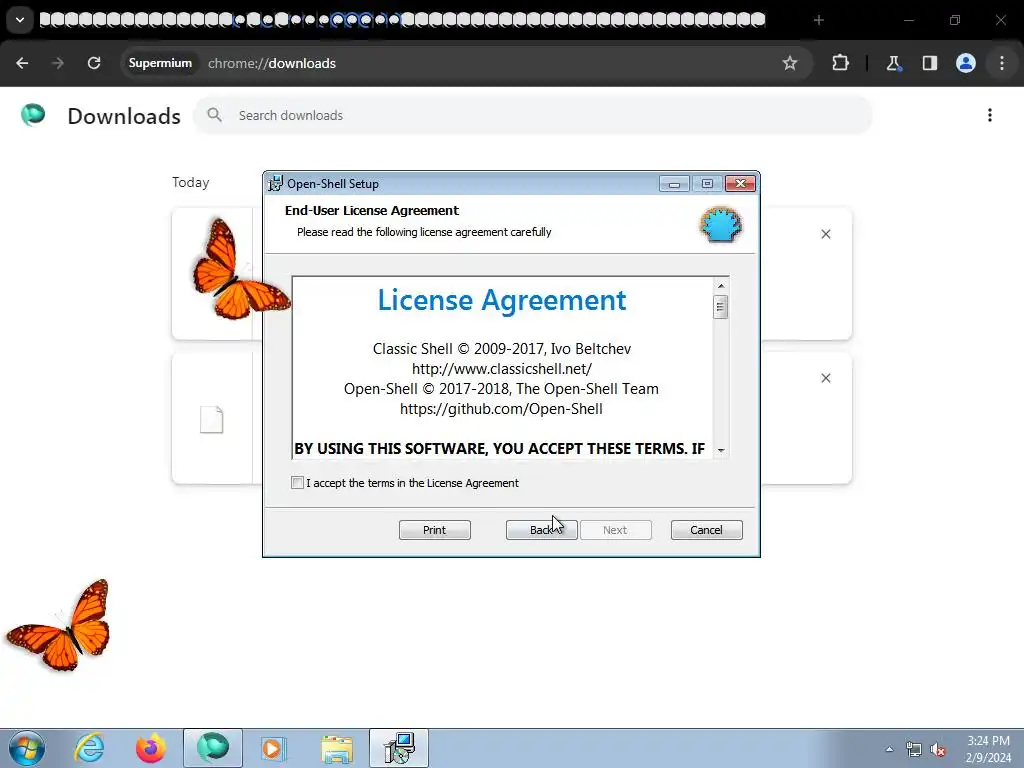Viewport: 1024px width, 768px height.
Task: Open the browser profile avatar
Action: pos(966,63)
